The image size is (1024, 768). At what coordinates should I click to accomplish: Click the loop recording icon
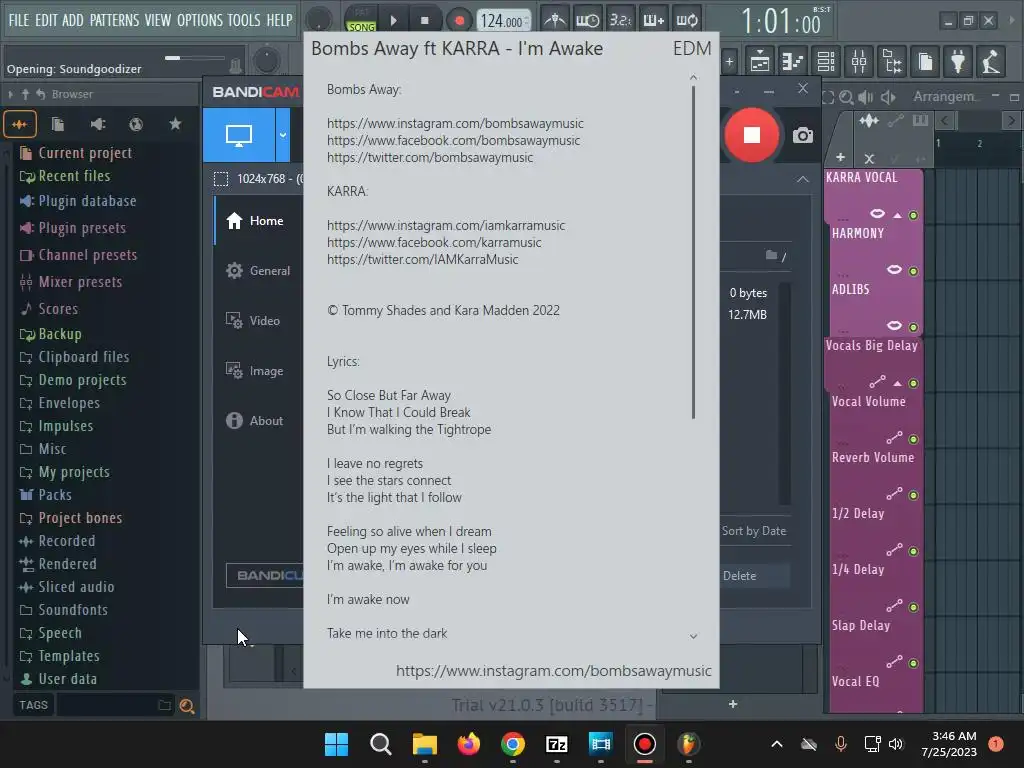(686, 20)
